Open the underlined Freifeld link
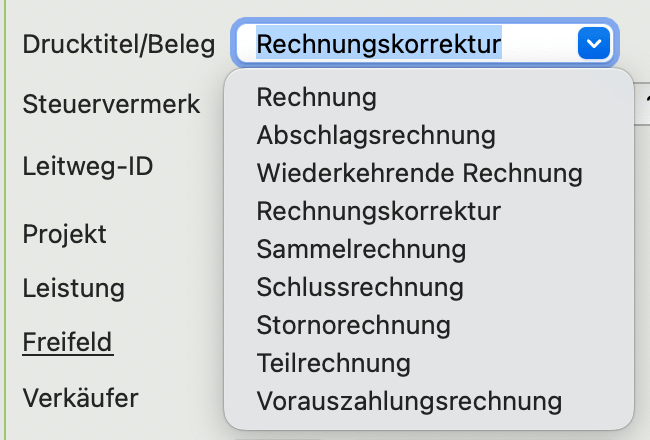The height and width of the screenshot is (440, 650). click(x=68, y=343)
